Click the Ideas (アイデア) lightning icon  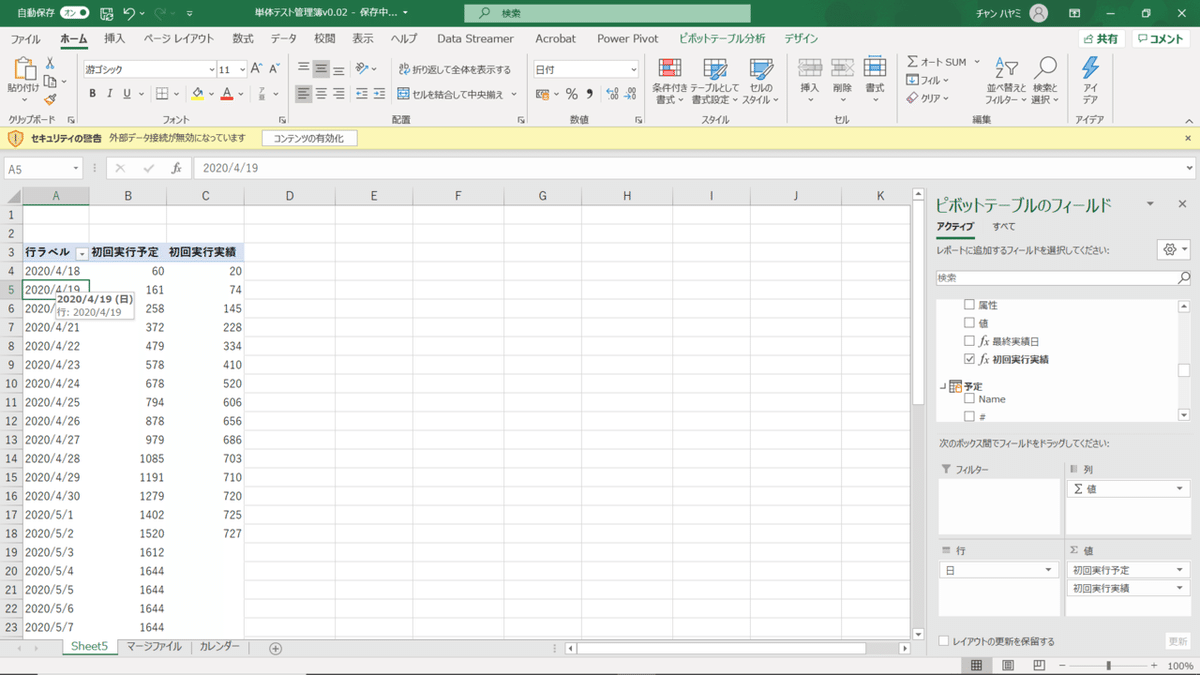tap(1090, 69)
